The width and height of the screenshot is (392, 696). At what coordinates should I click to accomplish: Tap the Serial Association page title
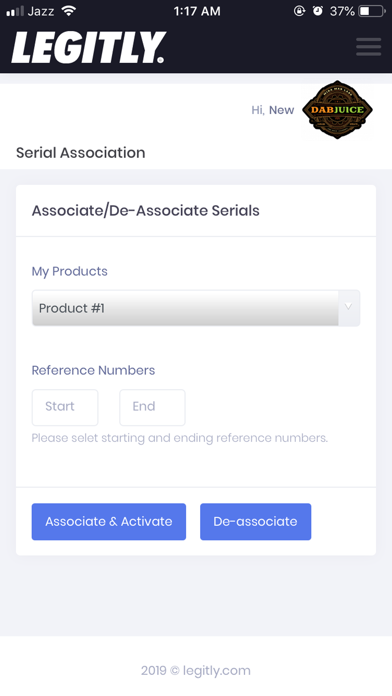pyautogui.click(x=81, y=153)
